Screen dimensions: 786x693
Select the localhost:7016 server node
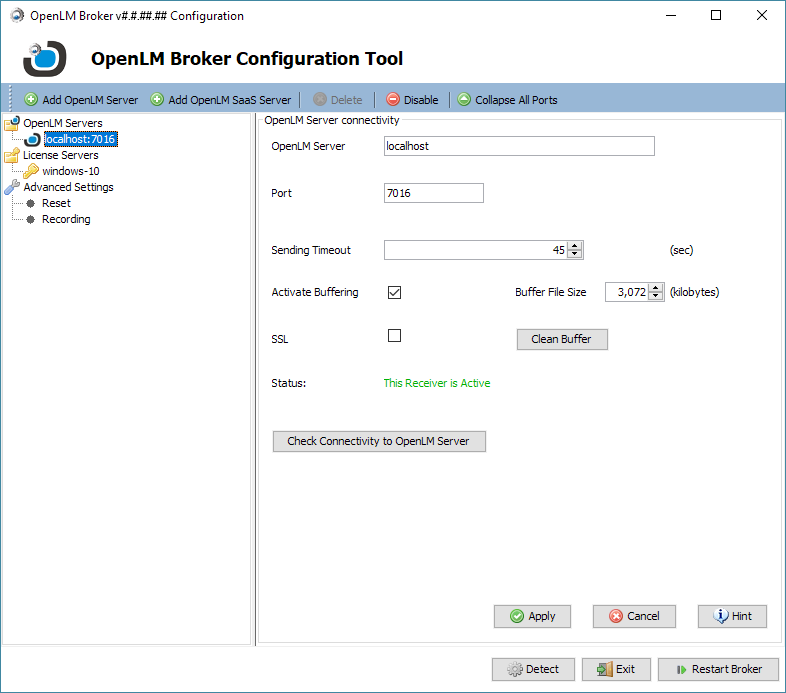tap(78, 139)
